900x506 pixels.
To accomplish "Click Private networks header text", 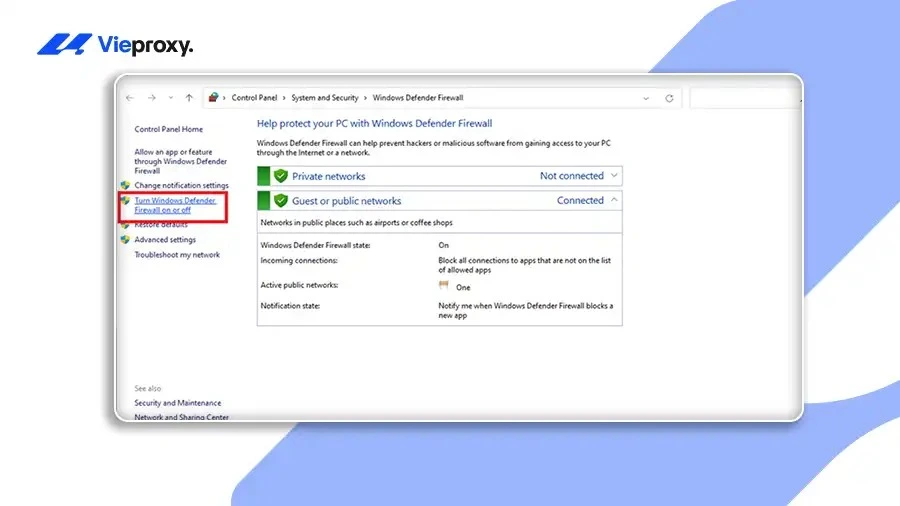I will [328, 176].
